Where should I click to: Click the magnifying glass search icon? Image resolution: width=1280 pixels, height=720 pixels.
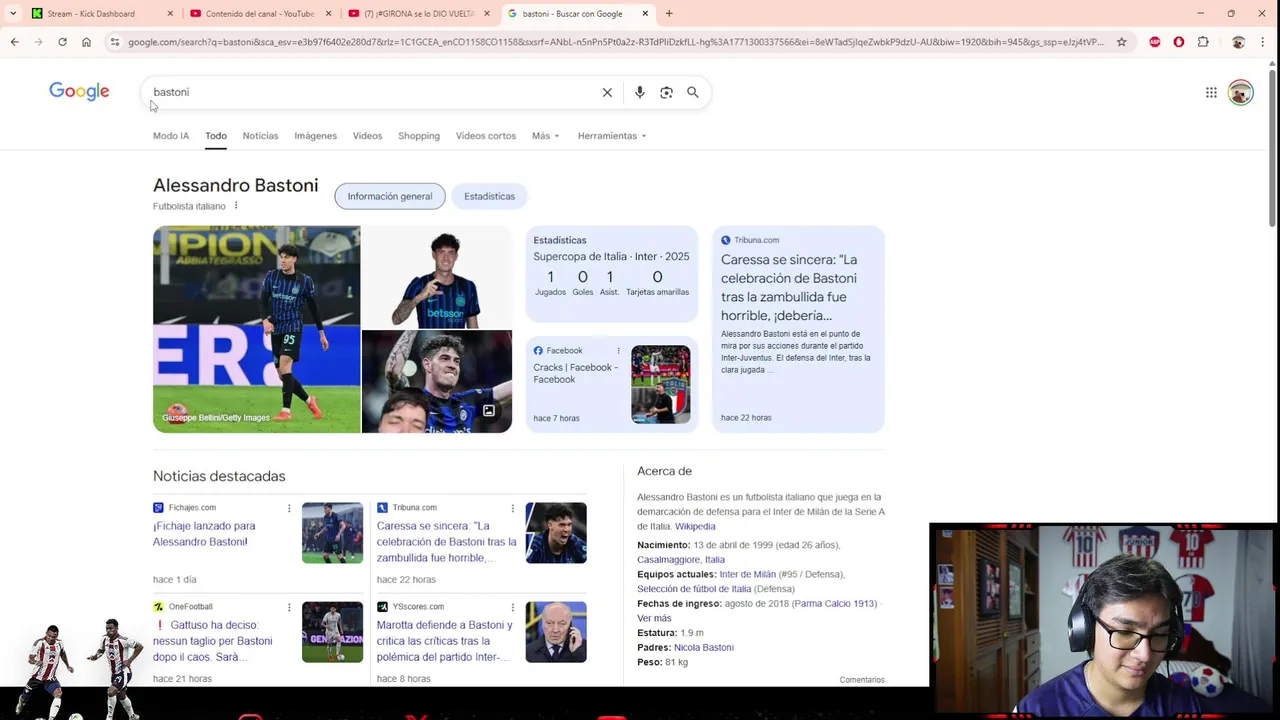pyautogui.click(x=693, y=92)
